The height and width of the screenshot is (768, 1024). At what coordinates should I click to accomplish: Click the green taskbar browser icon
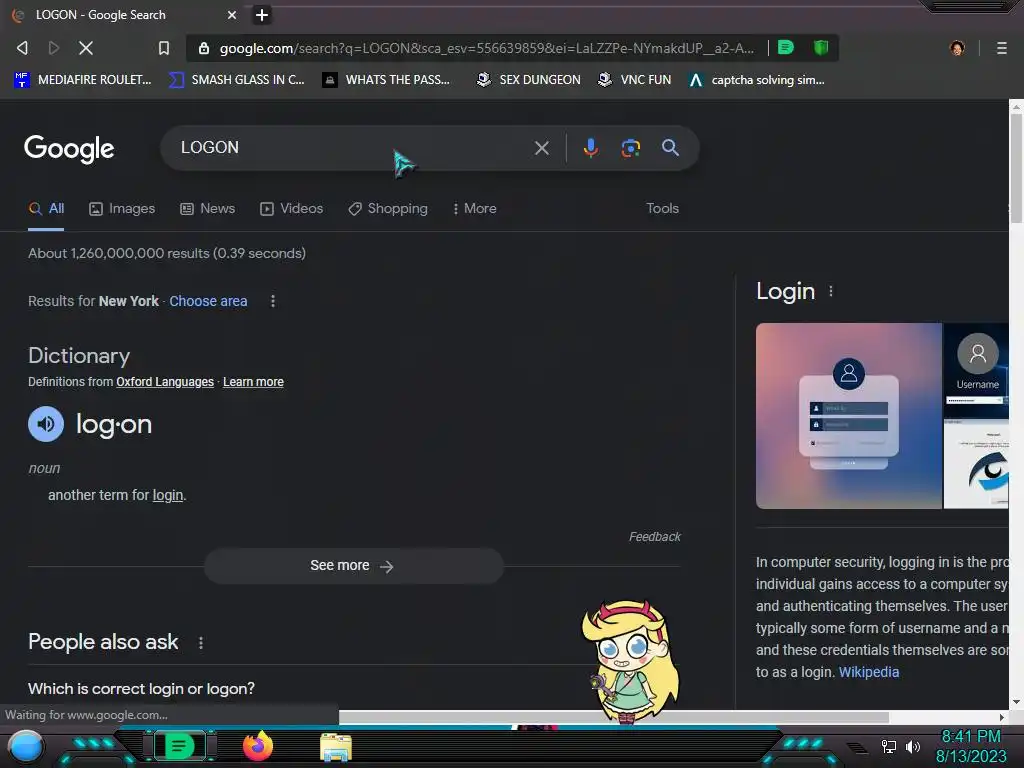pos(179,746)
